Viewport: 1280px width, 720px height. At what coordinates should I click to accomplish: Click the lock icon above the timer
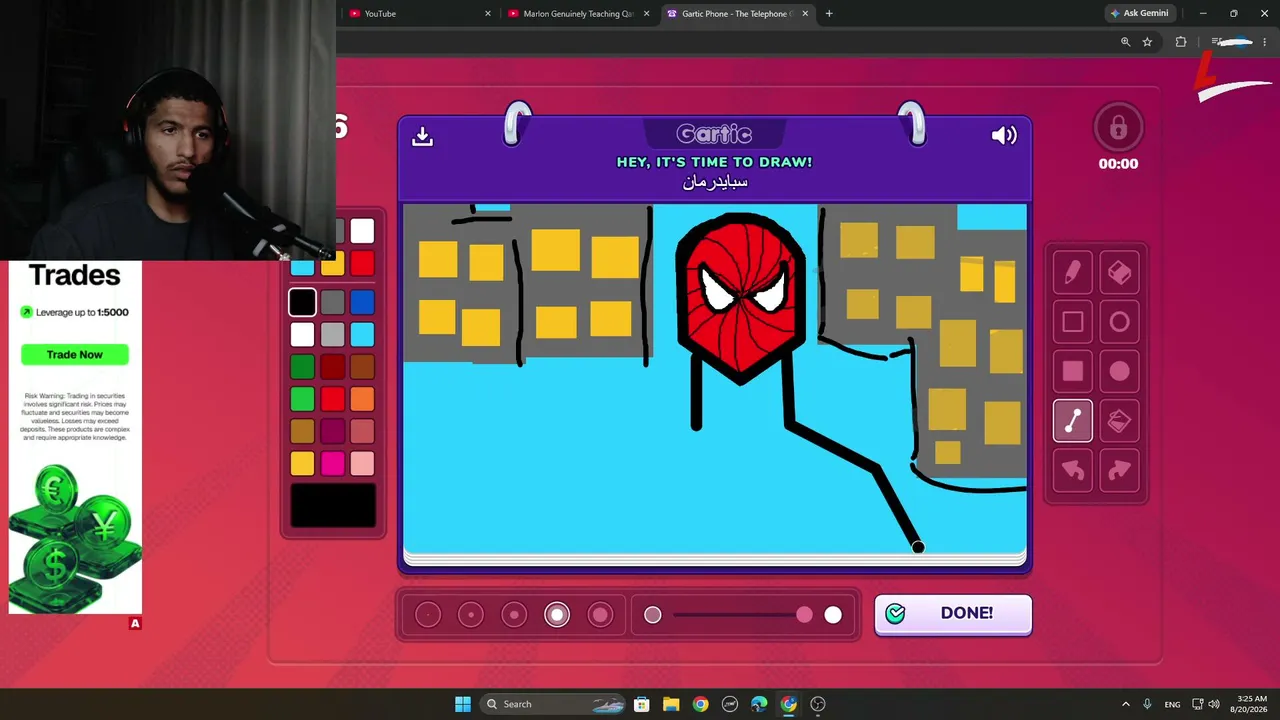1118,128
